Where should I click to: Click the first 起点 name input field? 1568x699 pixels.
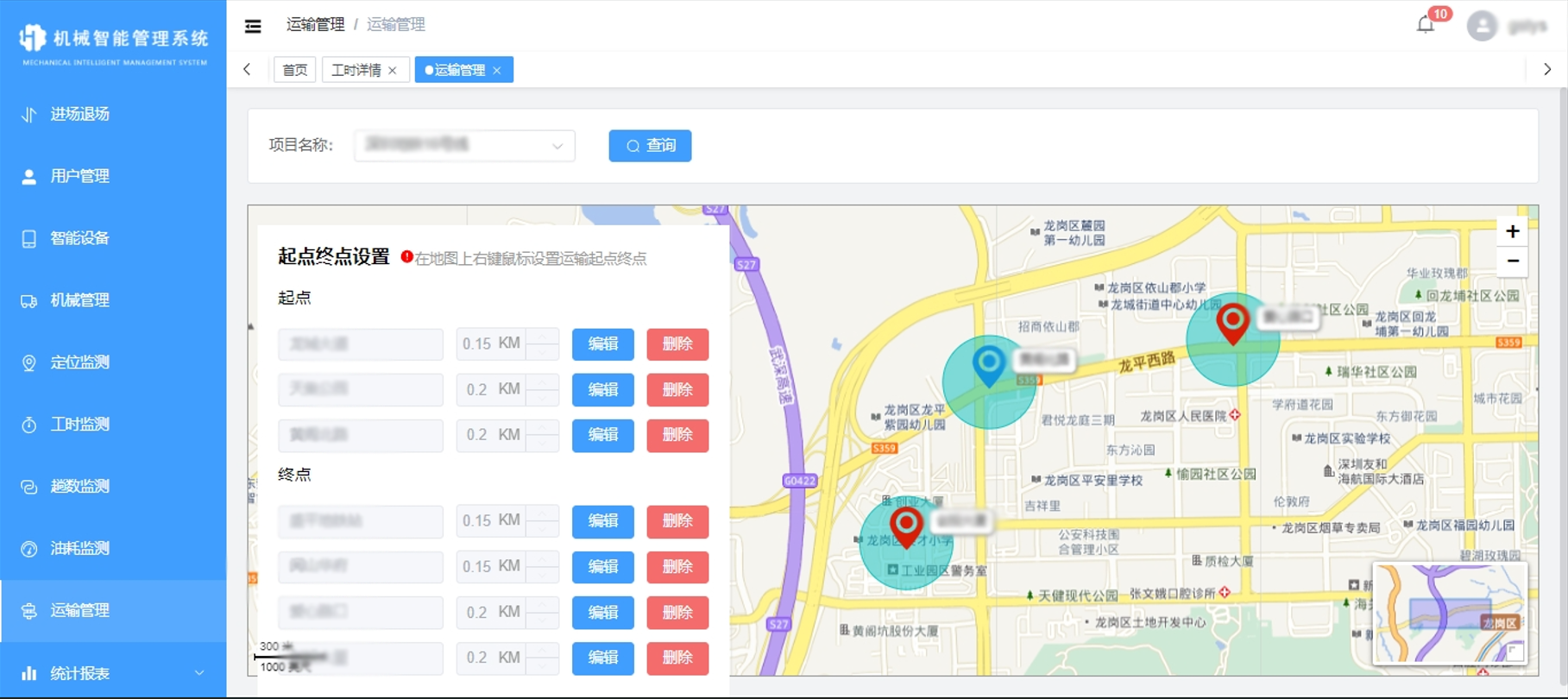361,344
